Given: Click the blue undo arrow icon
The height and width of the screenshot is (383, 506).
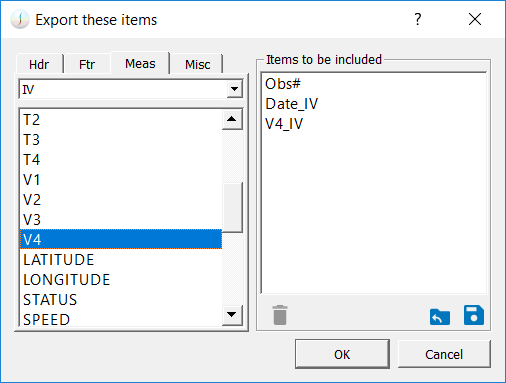Looking at the screenshot, I should [440, 317].
